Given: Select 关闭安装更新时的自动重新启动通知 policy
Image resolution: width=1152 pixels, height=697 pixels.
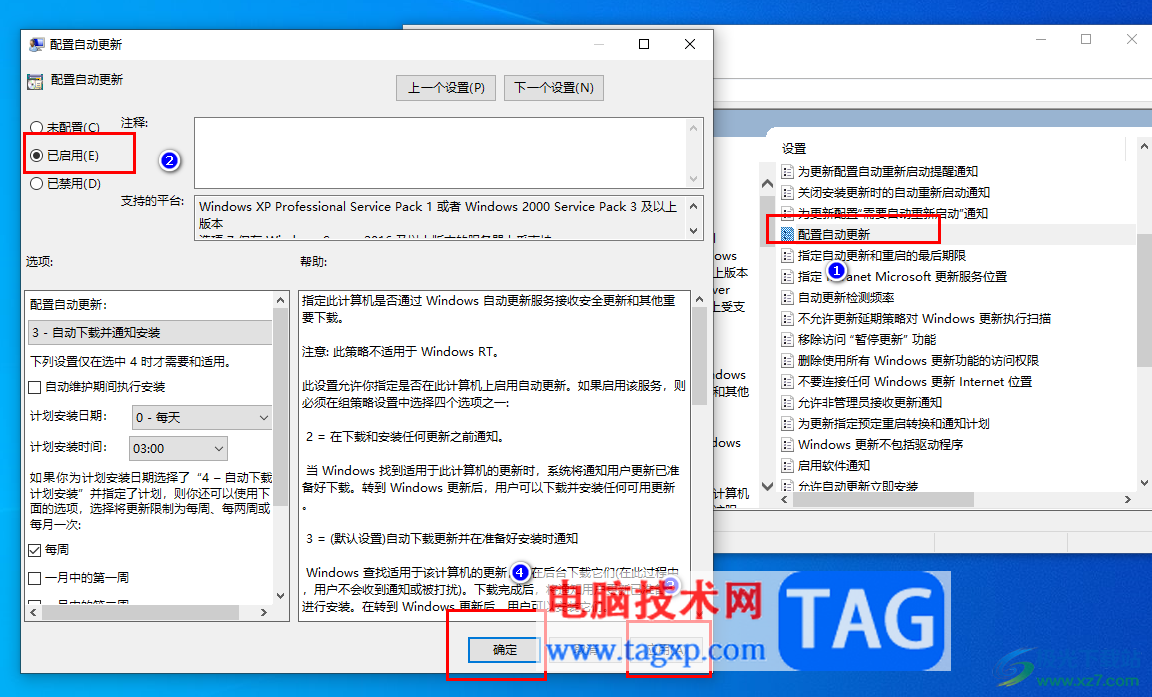Looking at the screenshot, I should pyautogui.click(x=893, y=192).
